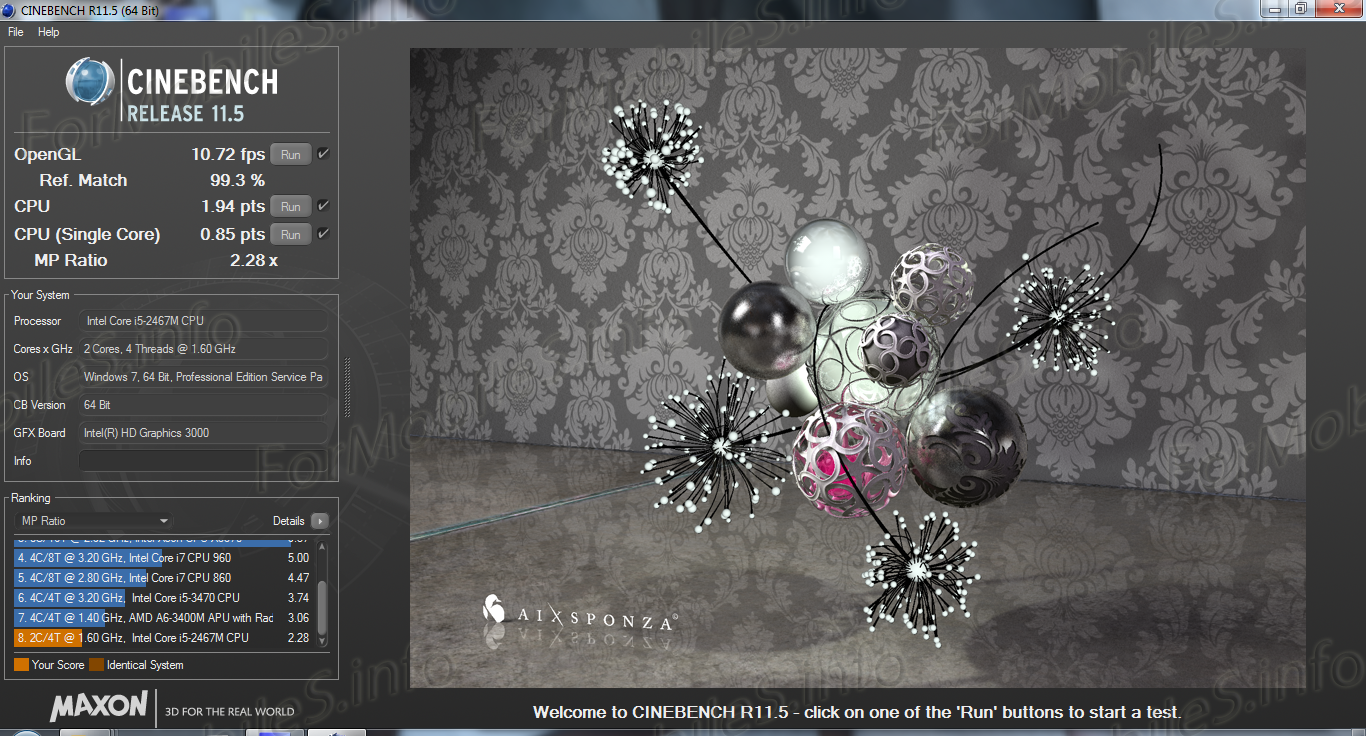Click the ranking list scroll-up arrow
The width and height of the screenshot is (1366, 736).
(x=321, y=546)
